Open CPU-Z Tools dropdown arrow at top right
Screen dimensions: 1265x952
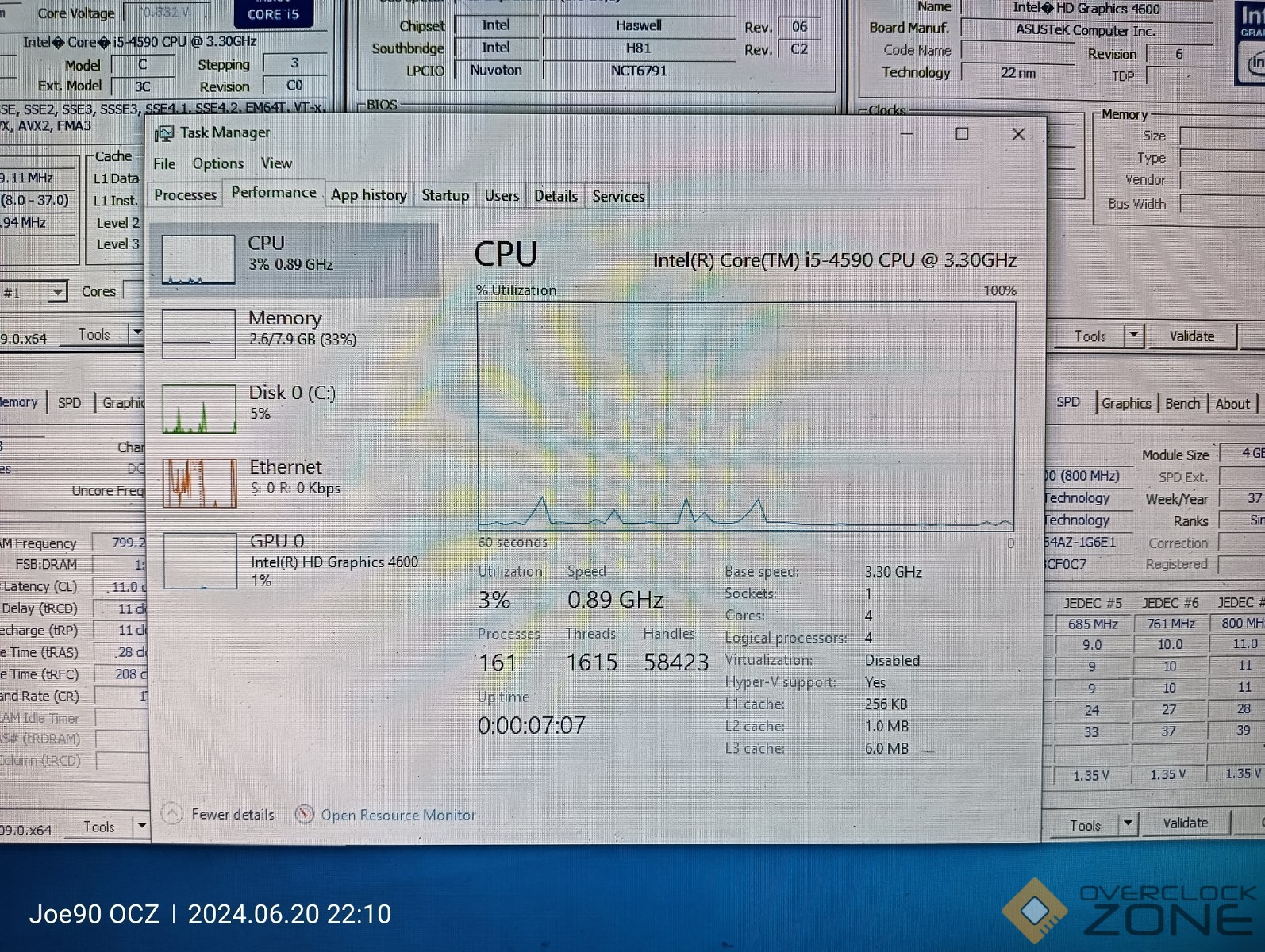[x=1134, y=335]
